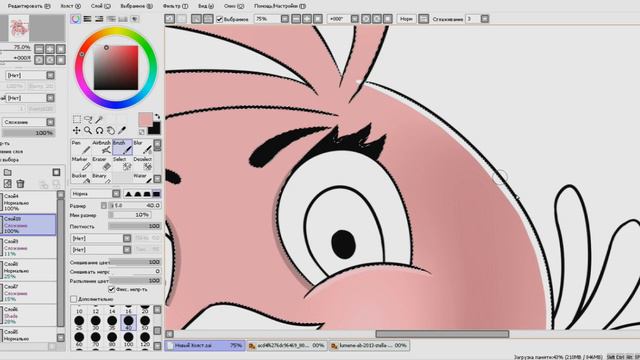The image size is (640, 360).
Task: Activate the rotate canvas tool
Action: click(99, 131)
